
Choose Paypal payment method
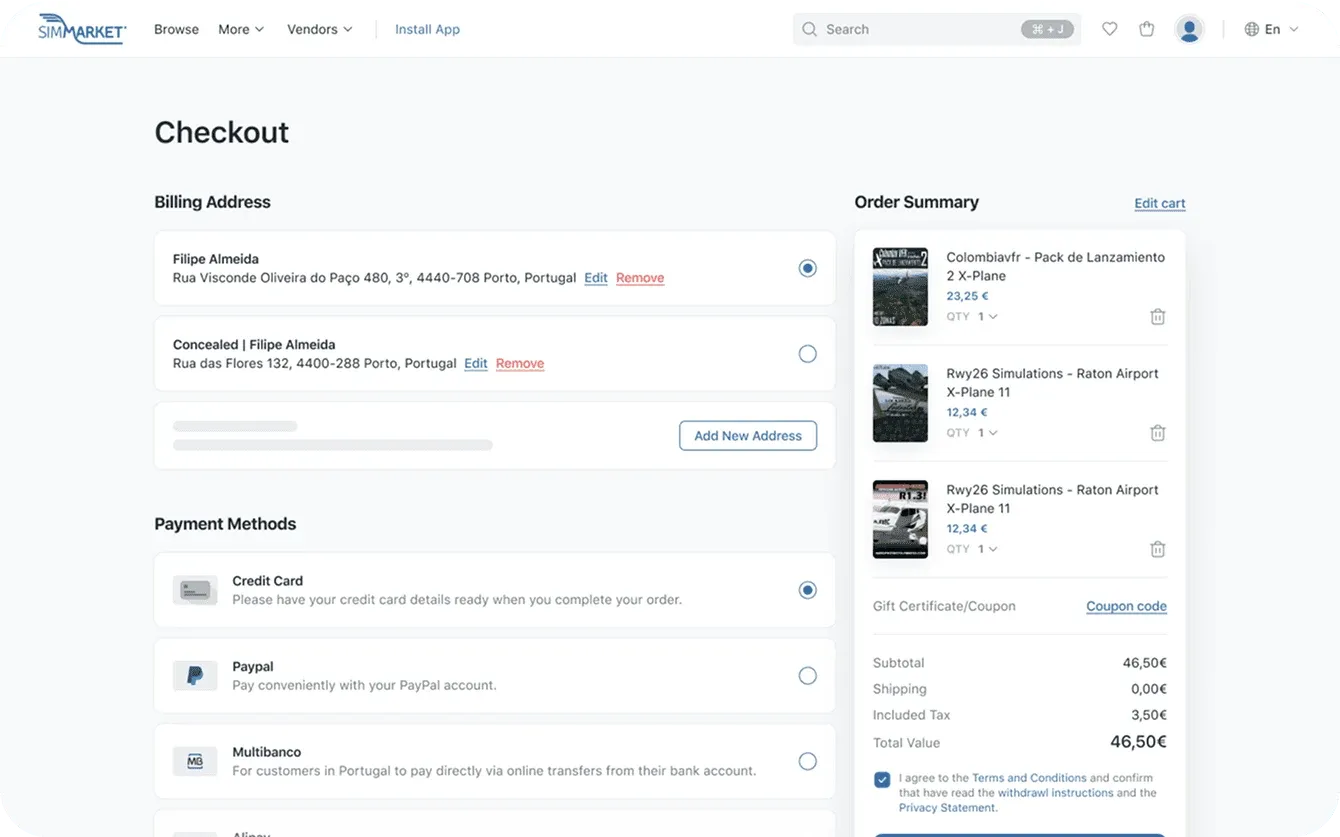point(807,676)
